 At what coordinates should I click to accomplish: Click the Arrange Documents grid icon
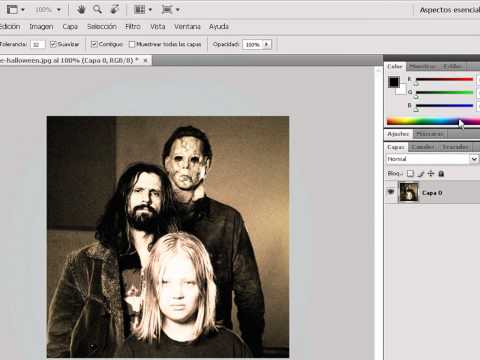[139, 9]
